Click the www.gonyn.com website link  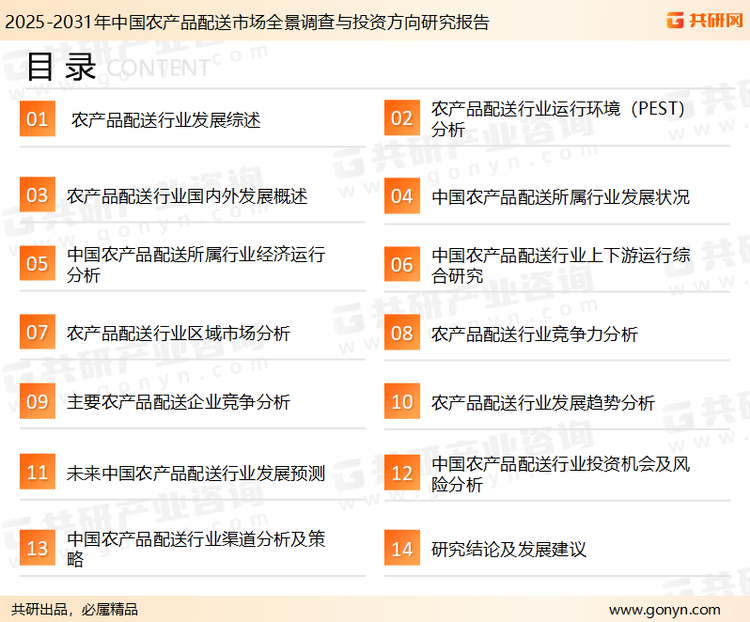coord(664,609)
